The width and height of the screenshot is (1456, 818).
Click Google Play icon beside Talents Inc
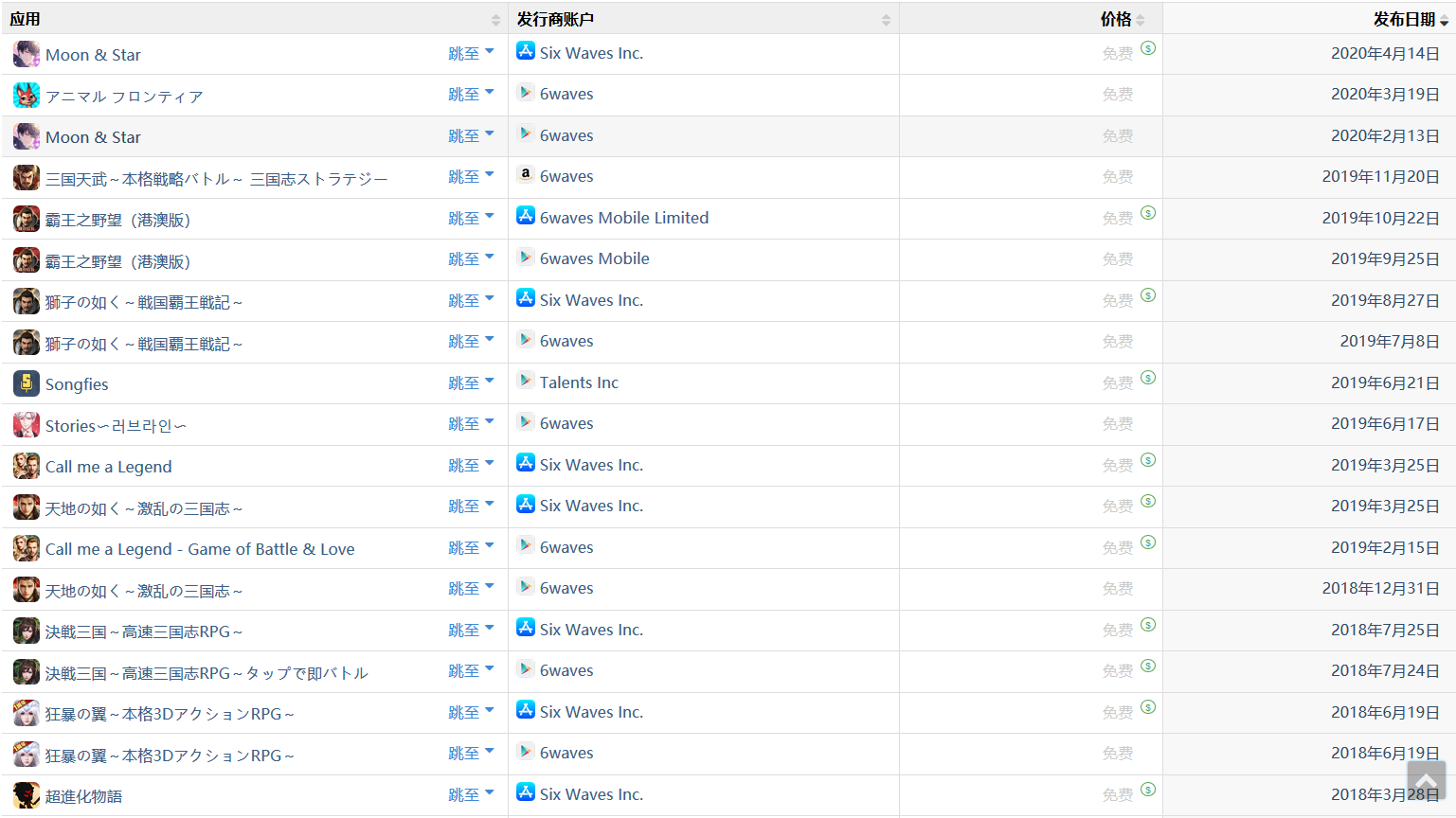[x=525, y=381]
